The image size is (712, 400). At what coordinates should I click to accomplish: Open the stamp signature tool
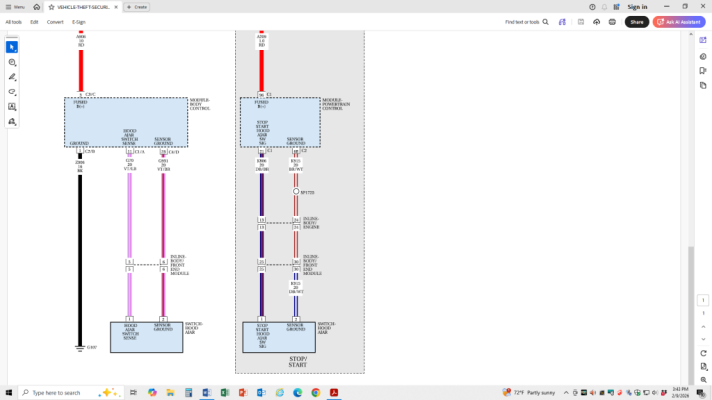coord(12,122)
